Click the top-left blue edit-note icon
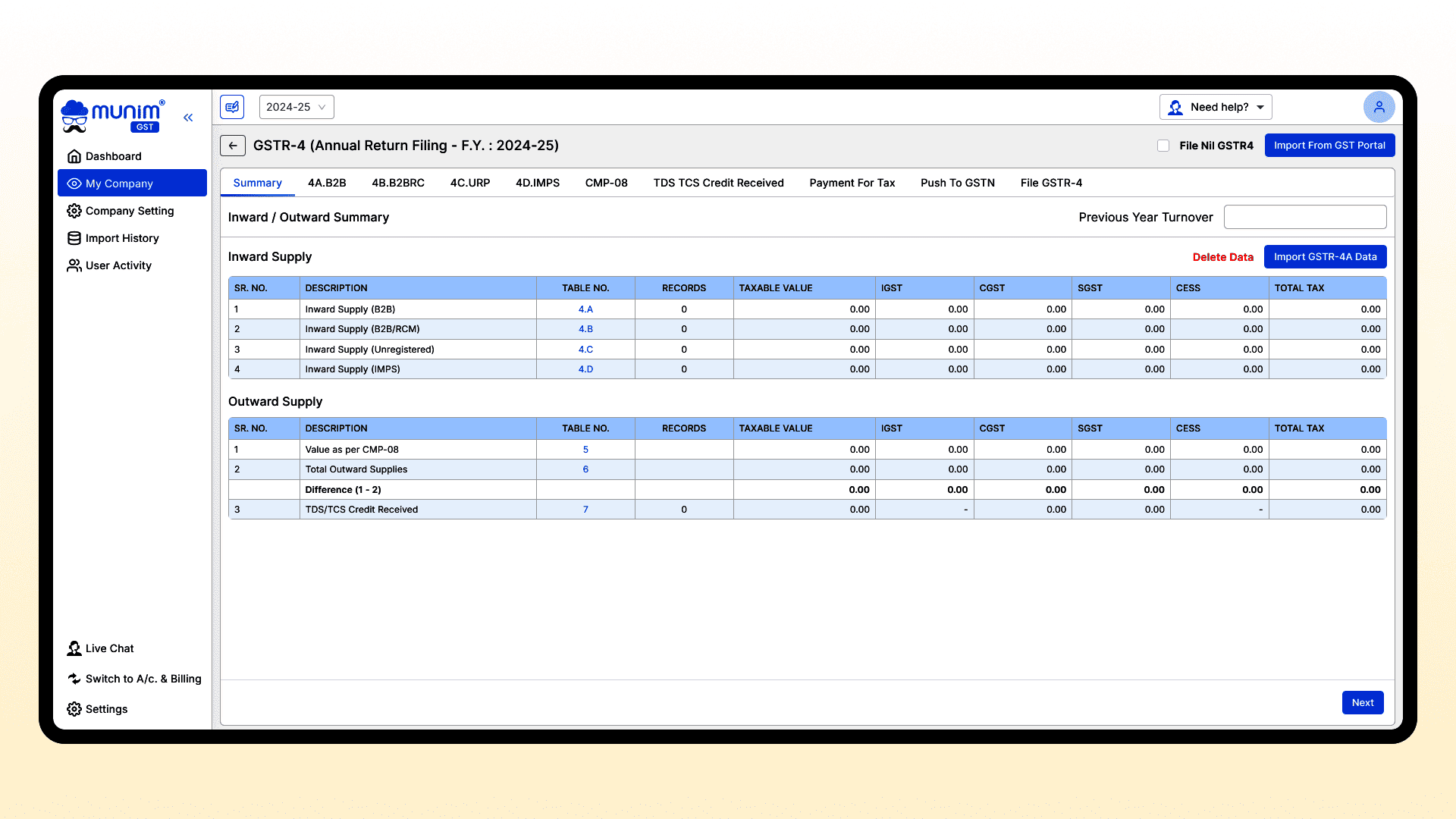The height and width of the screenshot is (819, 1456). click(232, 107)
